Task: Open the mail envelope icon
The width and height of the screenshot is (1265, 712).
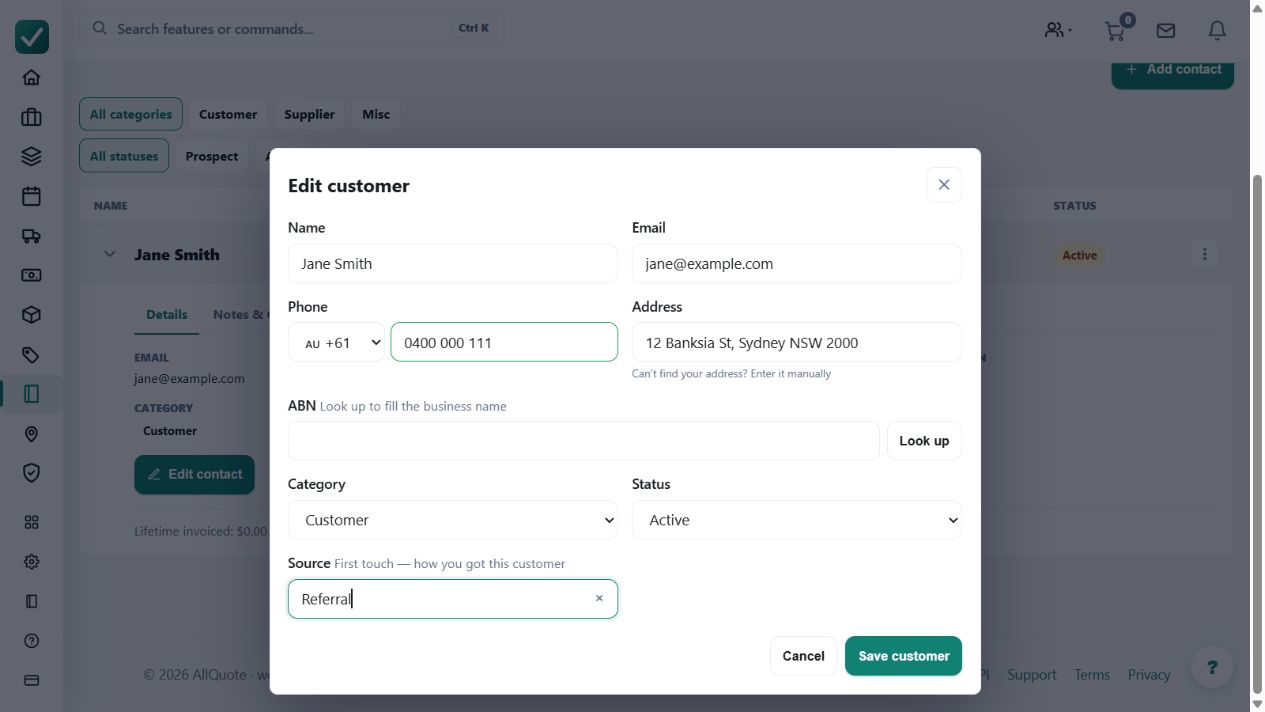Action: pos(1166,31)
